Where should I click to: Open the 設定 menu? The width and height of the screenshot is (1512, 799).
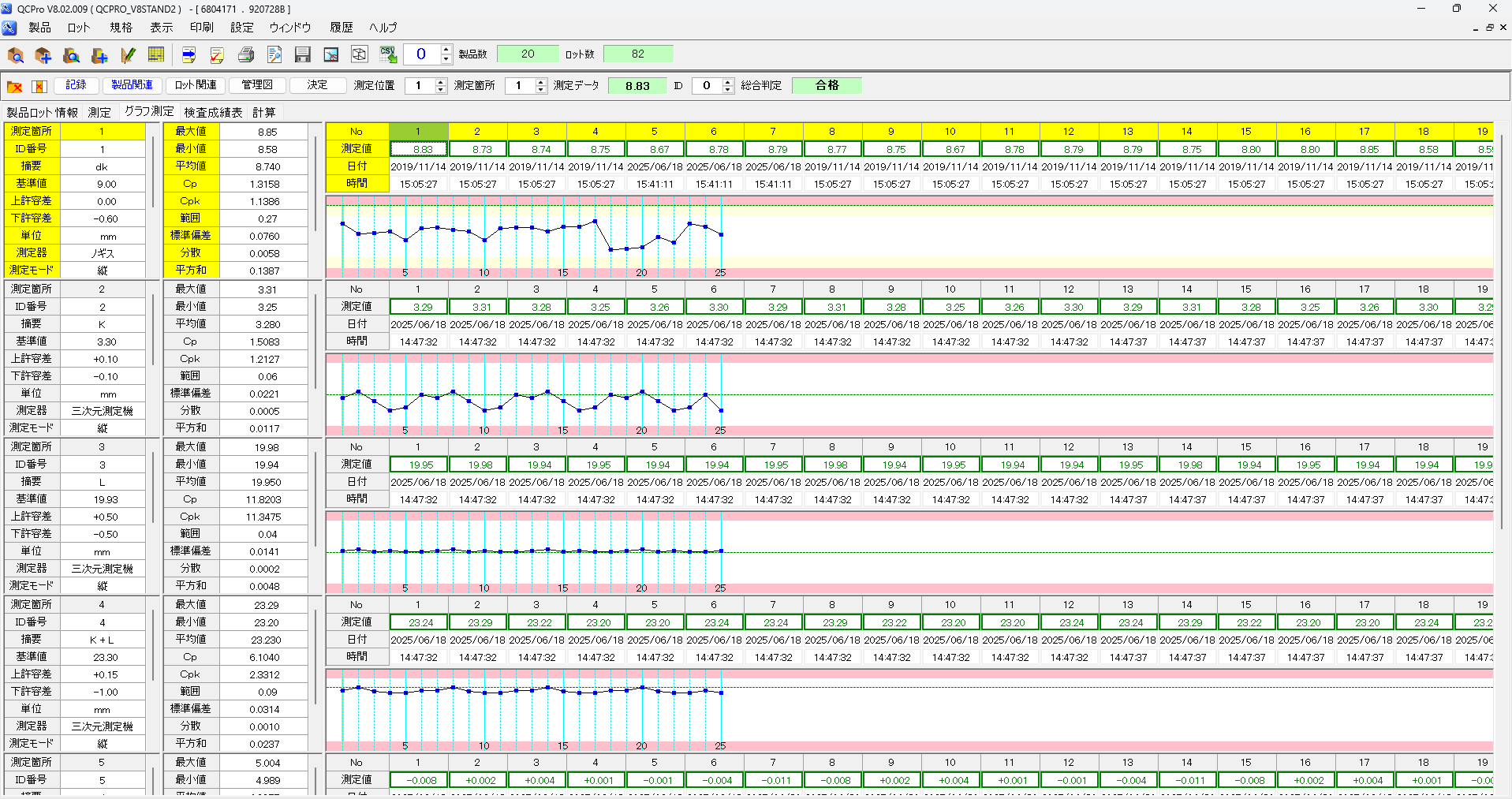tap(241, 28)
